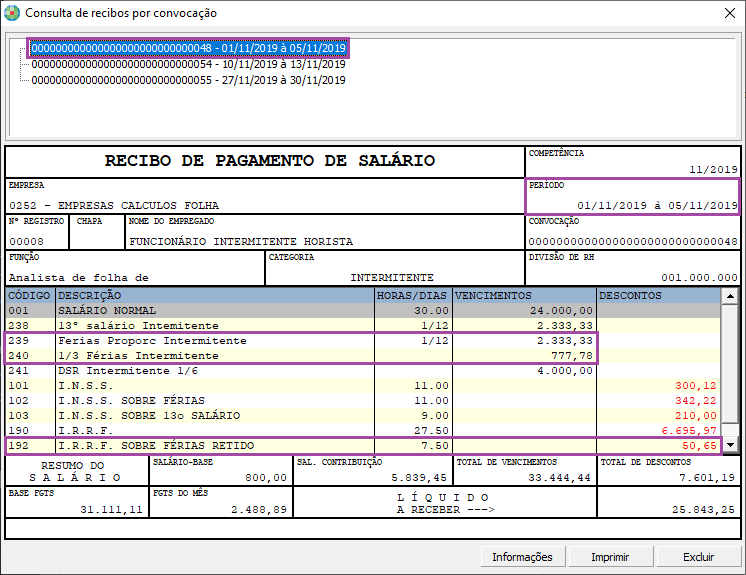Screen dimensions: 746x575
Task: Select the DSR Intermitente 1/6 row
Action: [363, 370]
